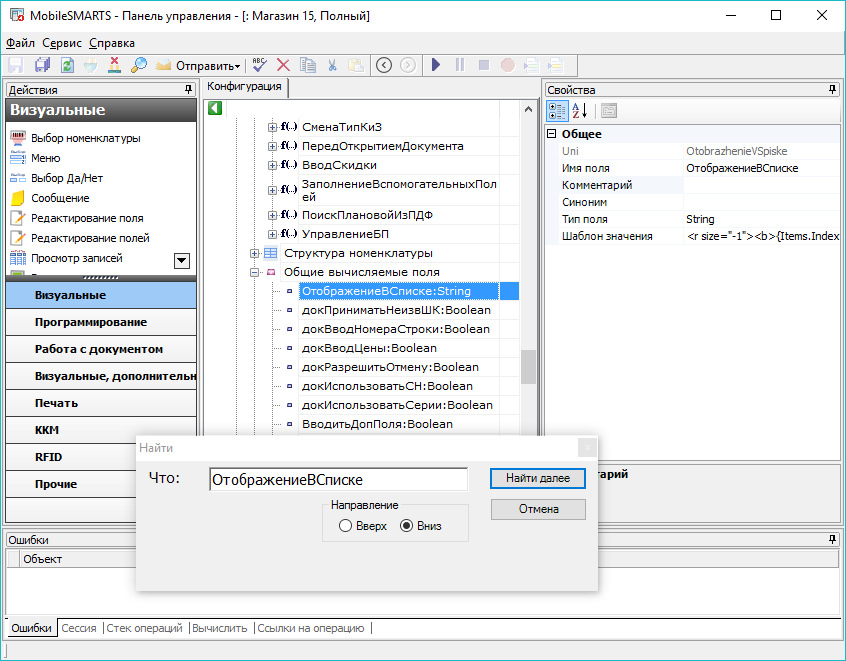Select Вниз search direction
The width and height of the screenshot is (846, 661).
(x=406, y=526)
